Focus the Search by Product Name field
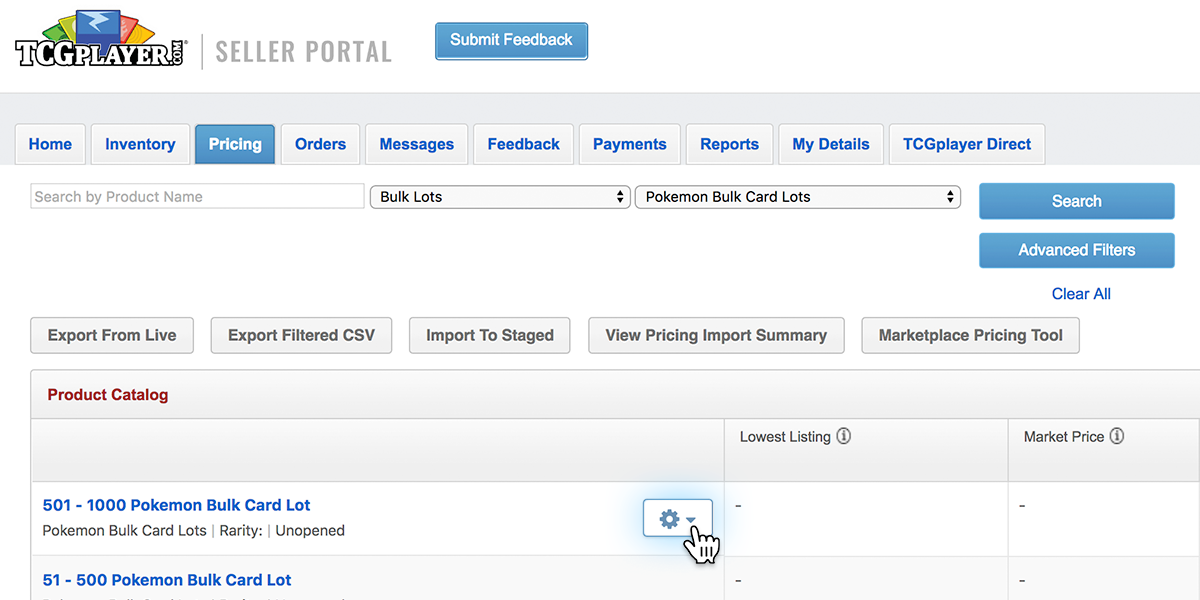 (x=197, y=196)
